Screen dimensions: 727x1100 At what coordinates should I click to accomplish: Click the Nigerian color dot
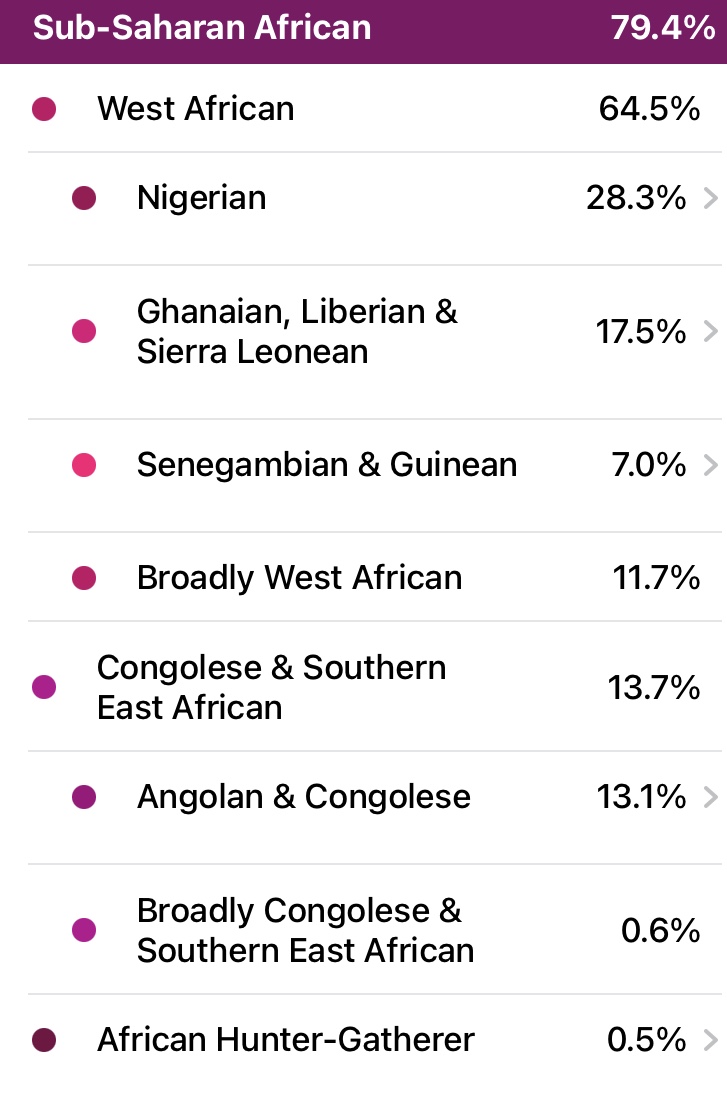84,199
